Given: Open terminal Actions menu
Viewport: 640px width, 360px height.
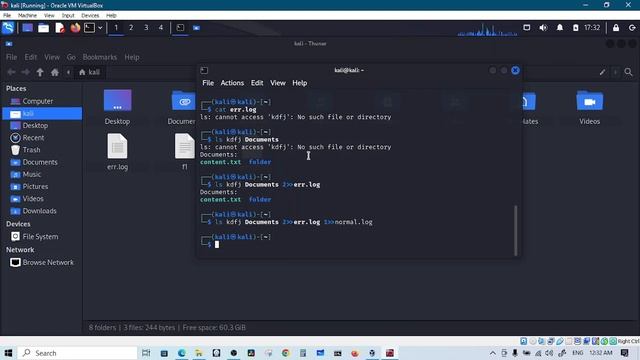Looking at the screenshot, I should 232,83.
